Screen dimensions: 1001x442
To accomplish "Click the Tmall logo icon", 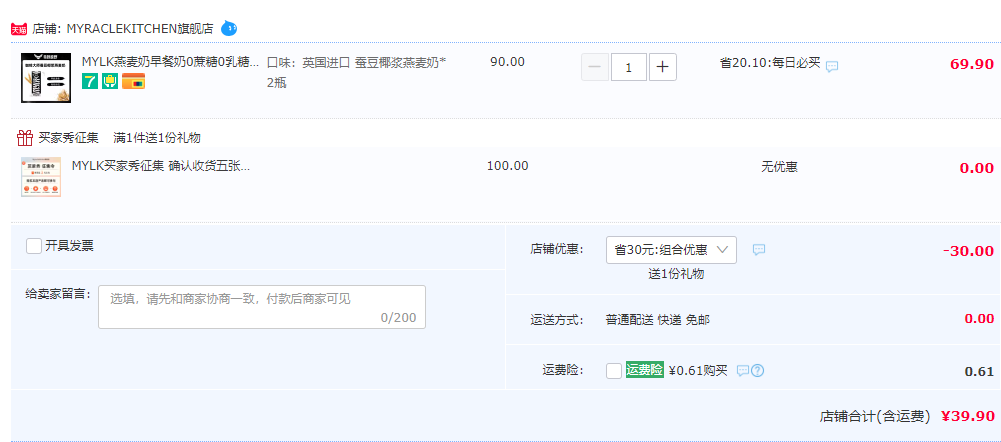I will 19,29.
